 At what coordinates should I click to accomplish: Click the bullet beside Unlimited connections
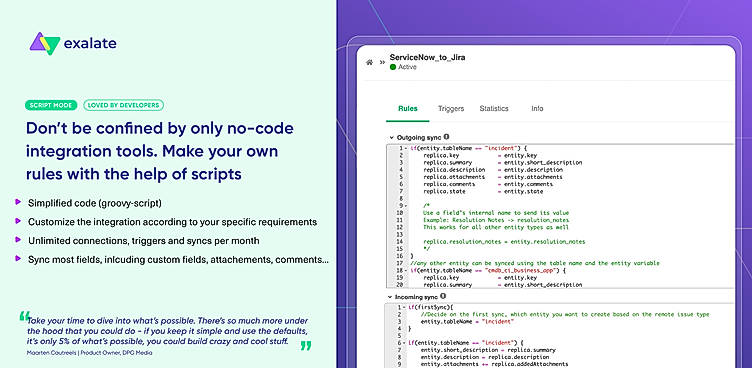click(x=18, y=239)
